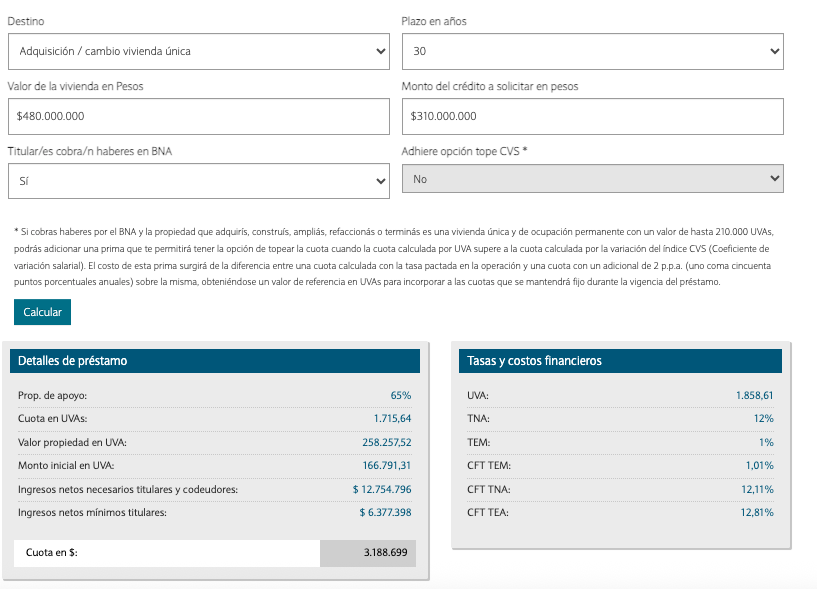Screen dimensions: 817x589
Task: Click the Monto inicial en UVA value 166.791,31
Action: [387, 465]
